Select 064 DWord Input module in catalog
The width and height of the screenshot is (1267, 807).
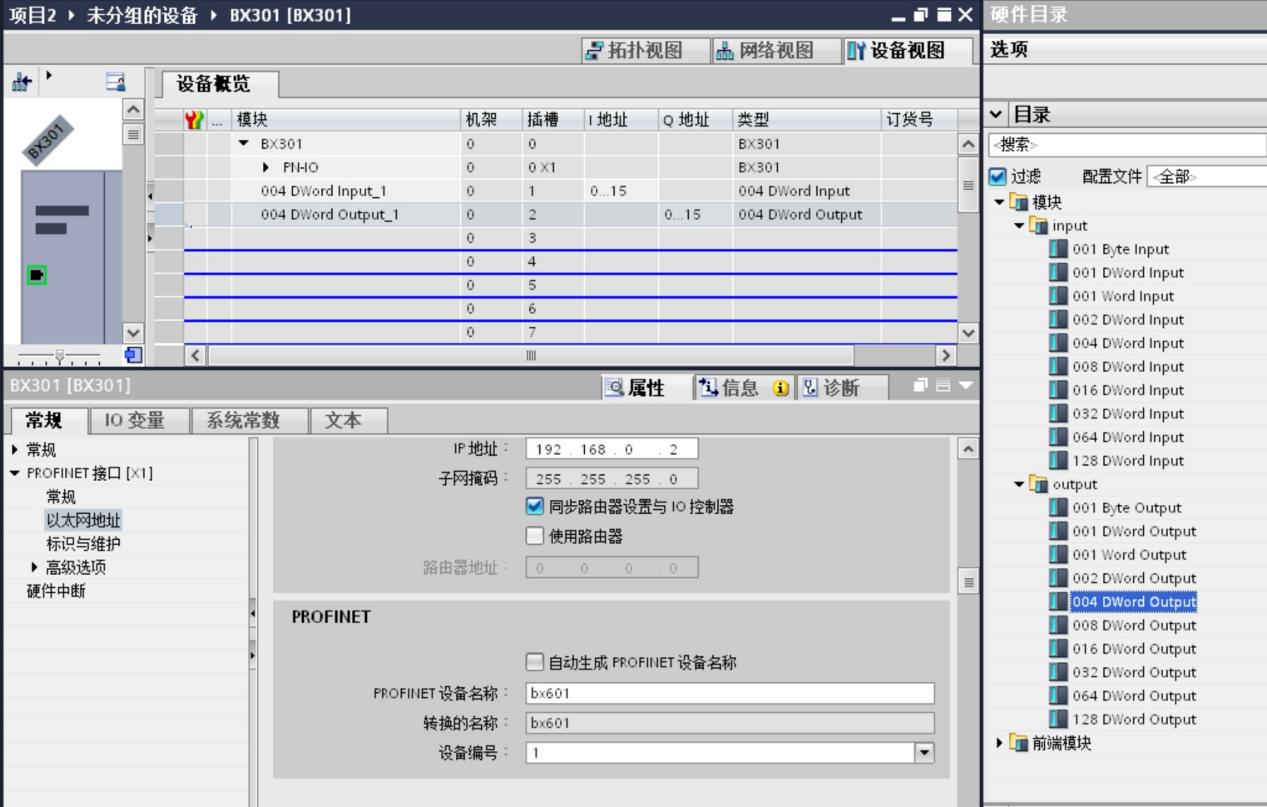[x=1127, y=437]
